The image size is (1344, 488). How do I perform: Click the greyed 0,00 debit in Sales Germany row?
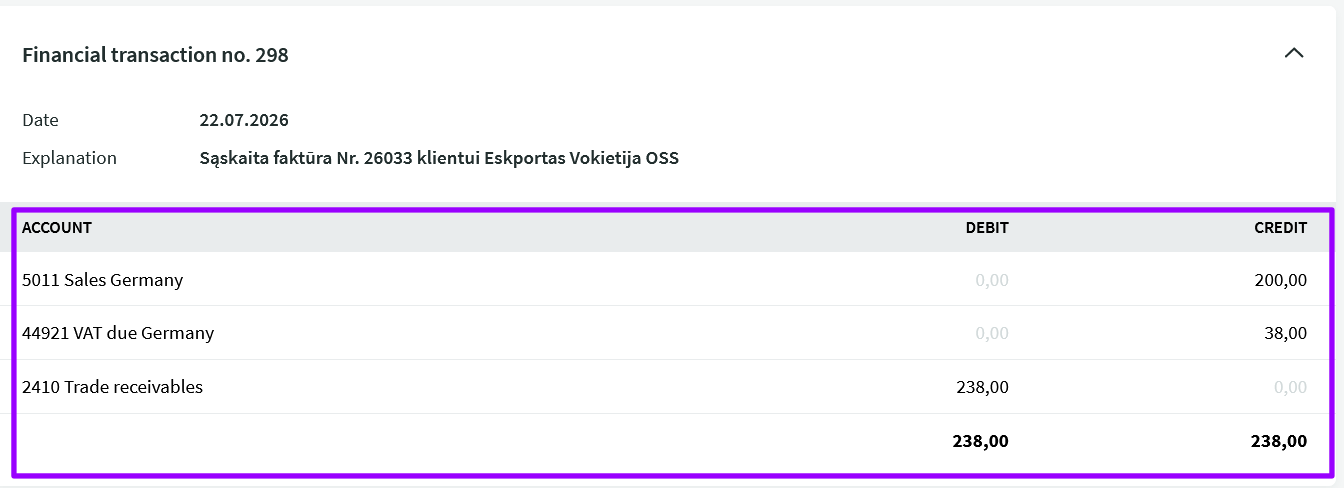(x=992, y=280)
